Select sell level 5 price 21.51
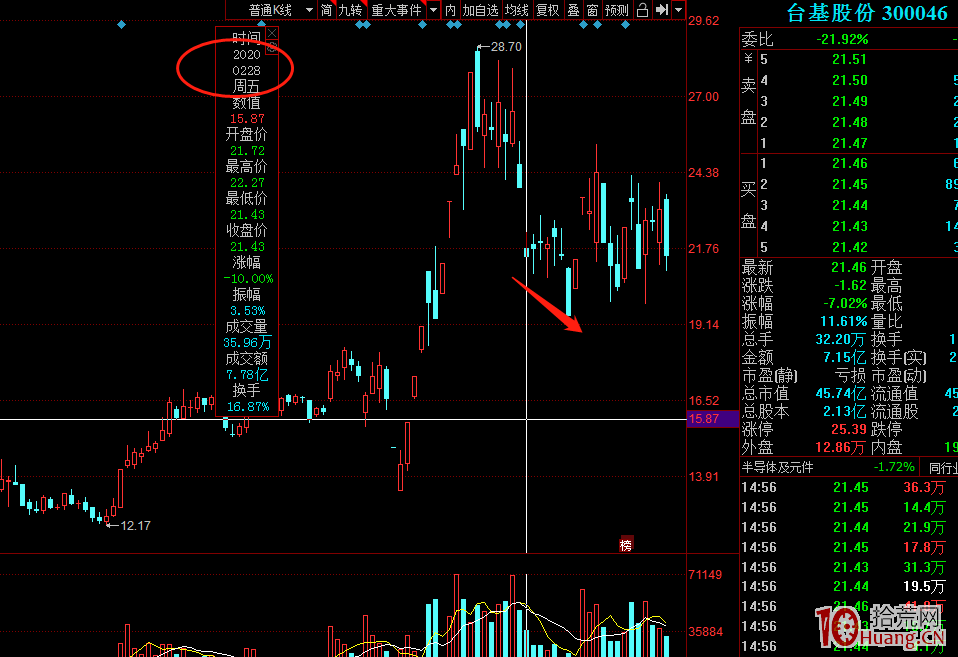The height and width of the screenshot is (657, 958). 849,59
